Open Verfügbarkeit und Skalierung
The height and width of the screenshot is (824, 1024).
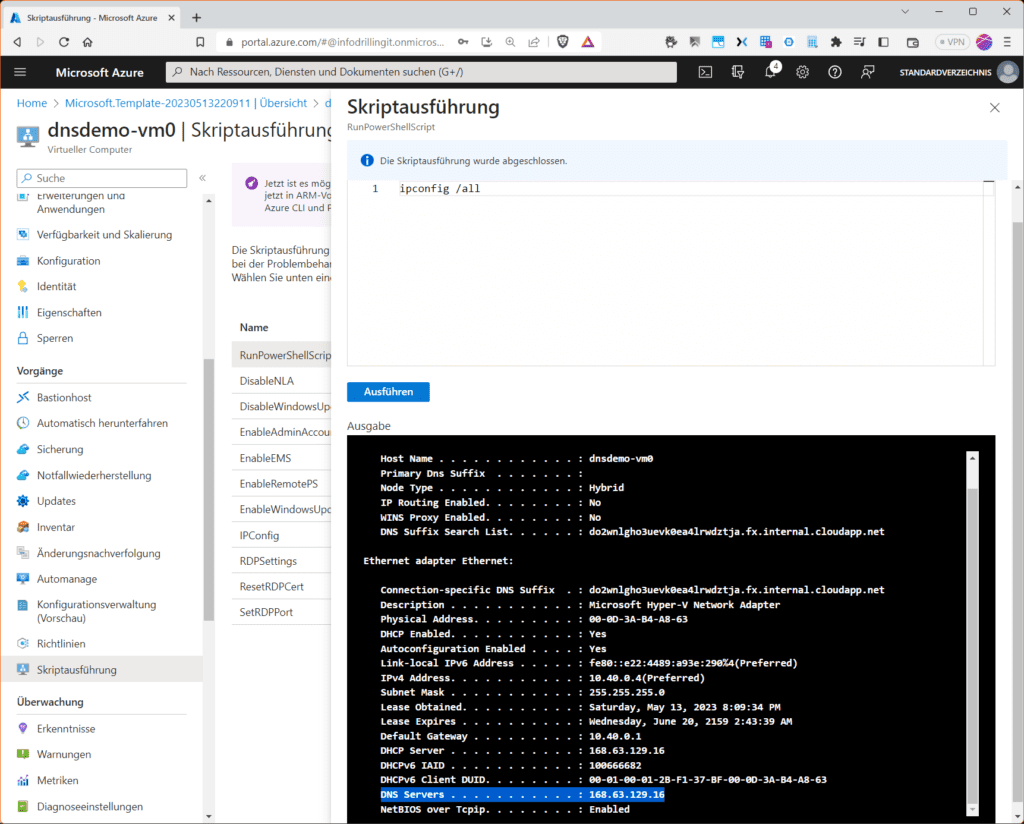click(104, 234)
